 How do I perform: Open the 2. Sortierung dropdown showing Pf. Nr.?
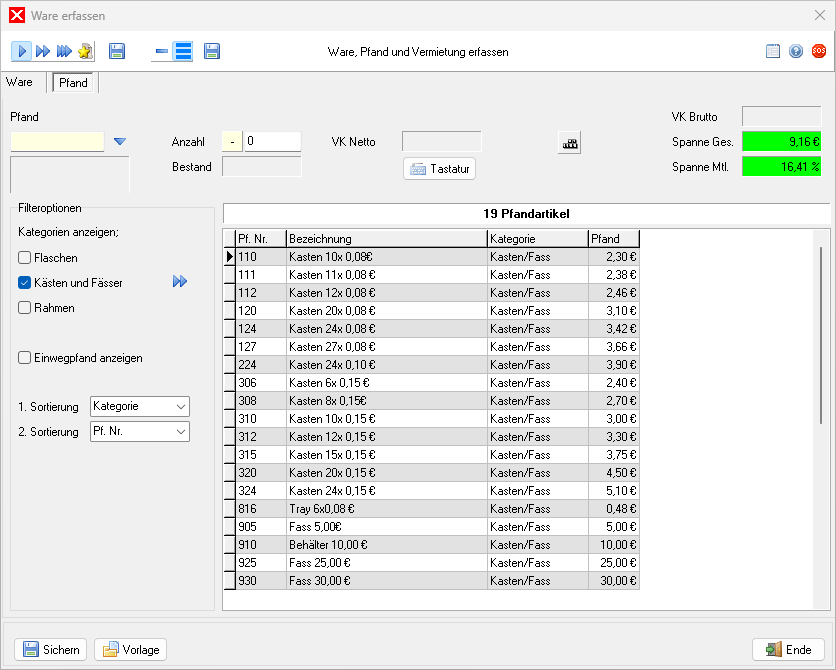(139, 432)
